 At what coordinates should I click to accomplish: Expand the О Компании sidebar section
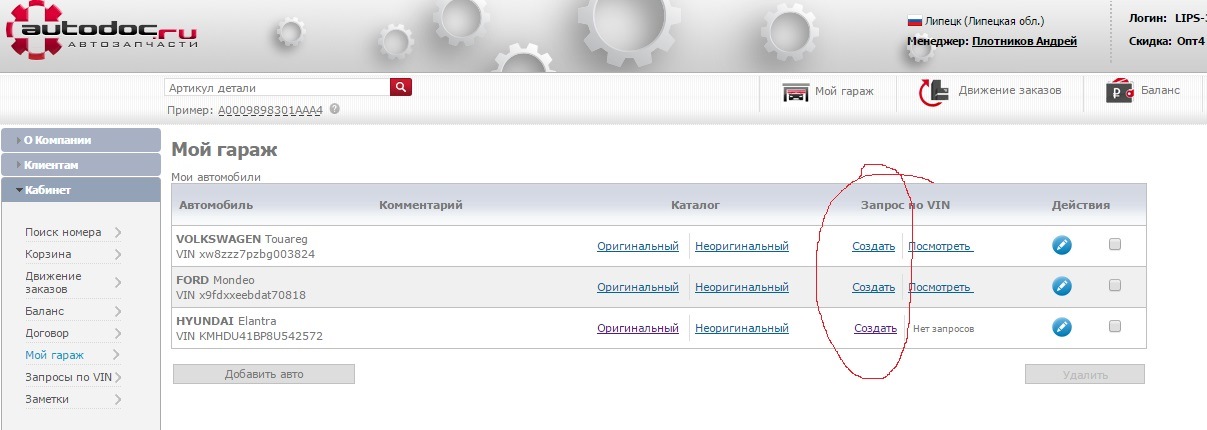click(81, 140)
